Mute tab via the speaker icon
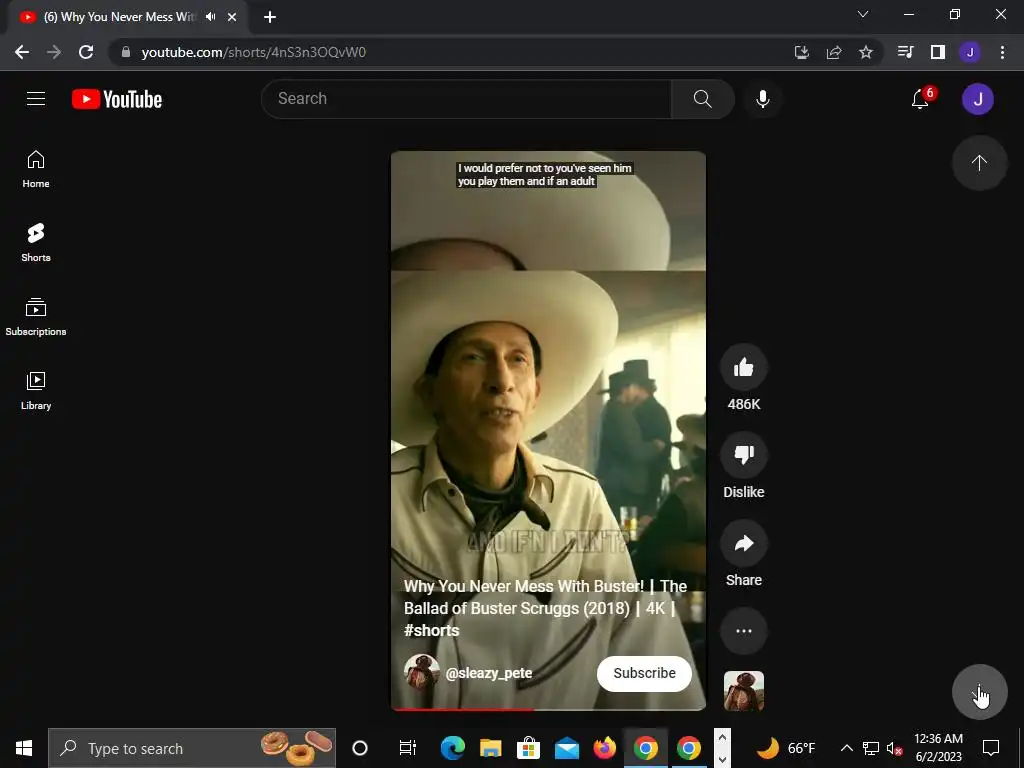The height and width of the screenshot is (768, 1024). [210, 17]
